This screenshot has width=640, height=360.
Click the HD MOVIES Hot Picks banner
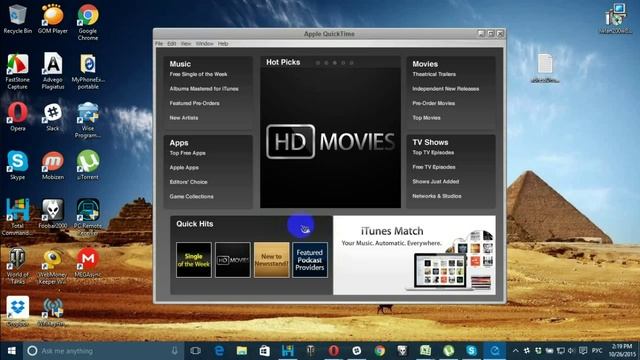coord(330,138)
